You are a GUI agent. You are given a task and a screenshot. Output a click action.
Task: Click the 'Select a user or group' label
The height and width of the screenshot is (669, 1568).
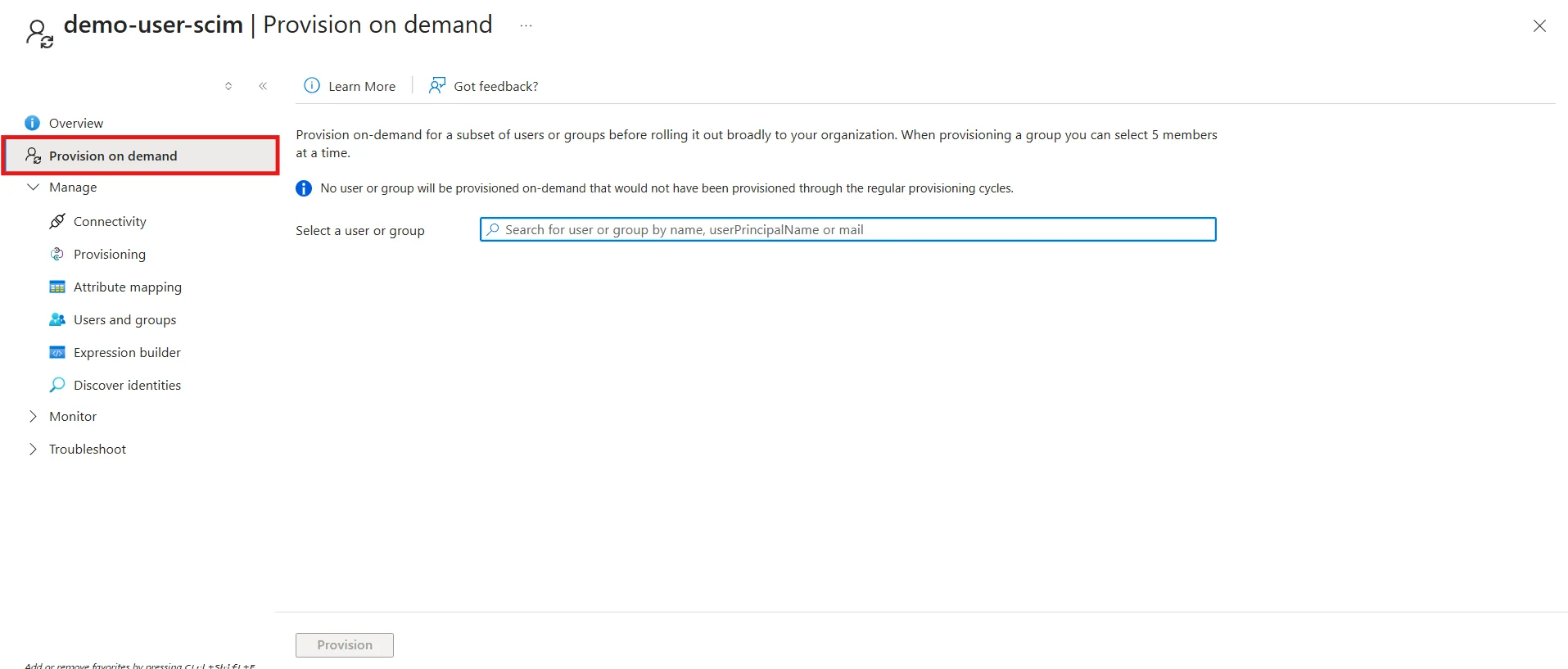click(360, 230)
